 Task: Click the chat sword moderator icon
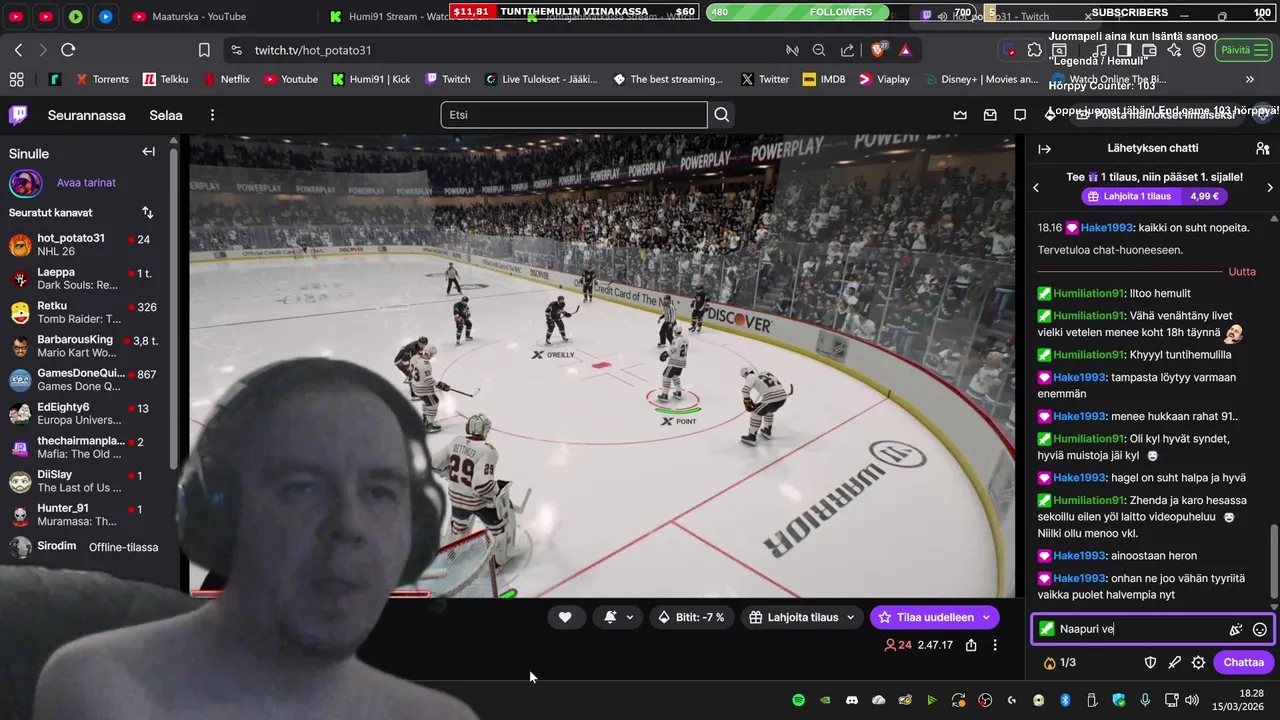pos(1174,662)
